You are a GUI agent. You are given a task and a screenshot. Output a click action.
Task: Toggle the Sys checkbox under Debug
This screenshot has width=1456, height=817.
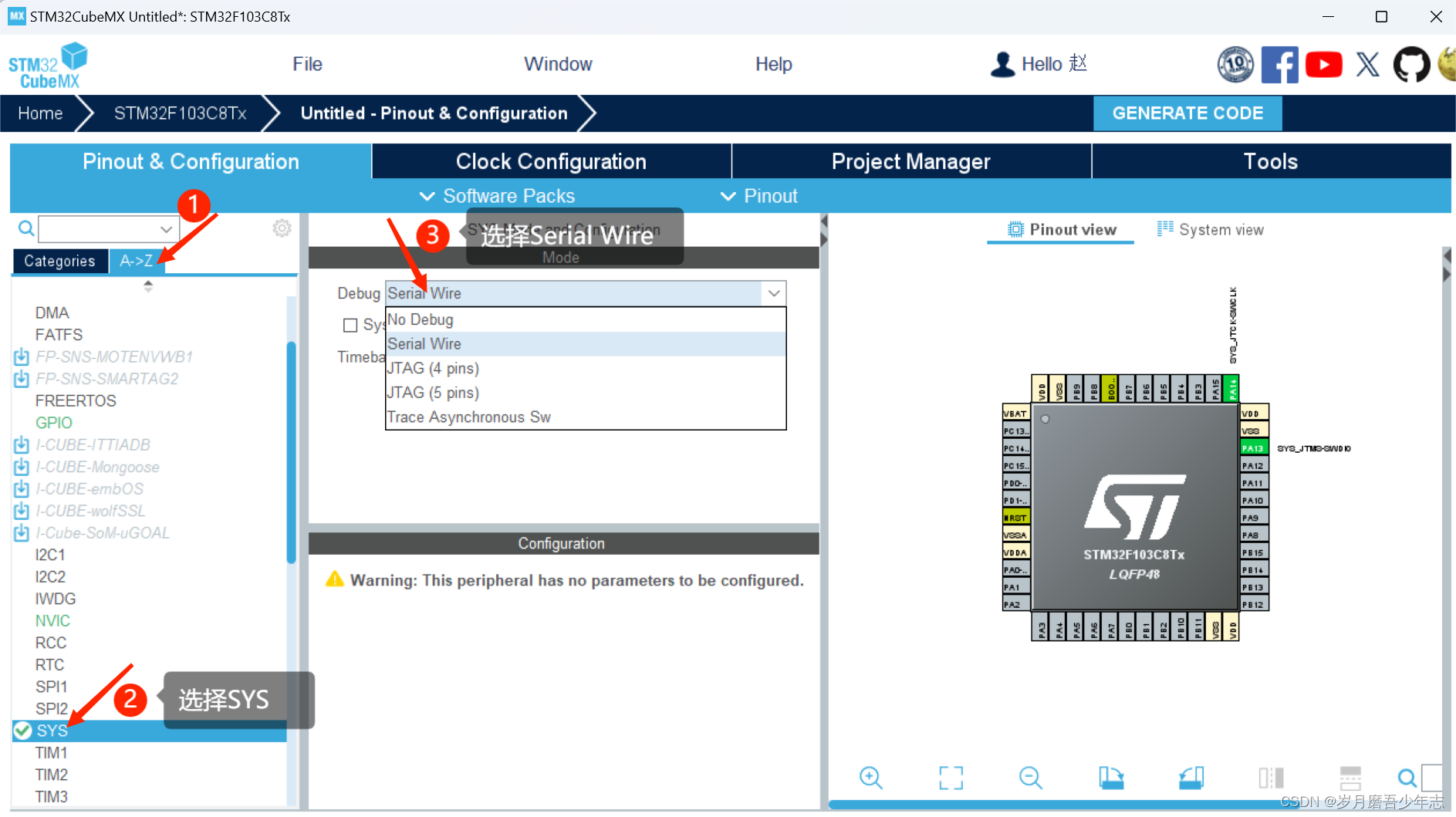(350, 326)
